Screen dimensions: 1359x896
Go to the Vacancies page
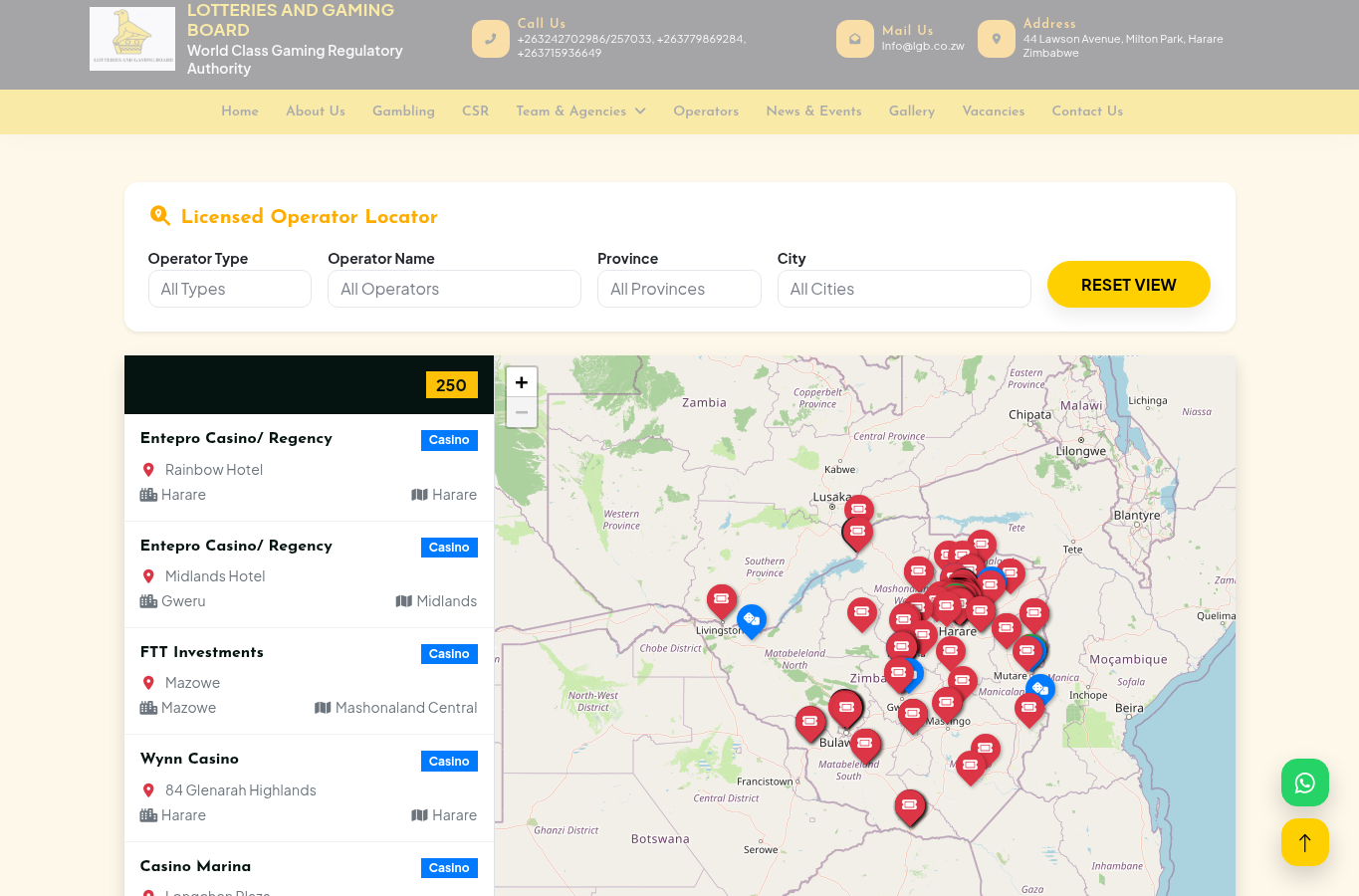coord(993,112)
